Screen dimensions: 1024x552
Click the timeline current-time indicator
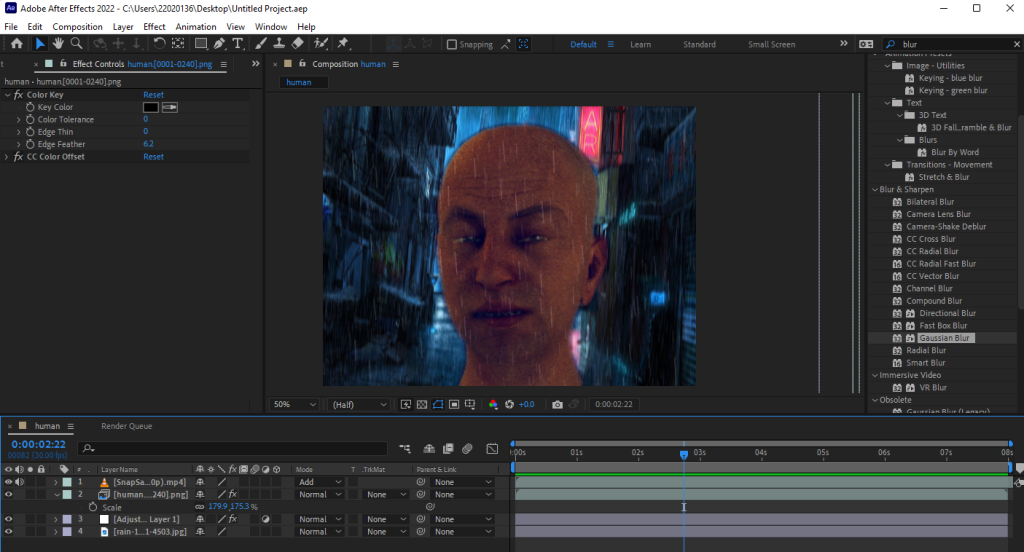coord(684,454)
